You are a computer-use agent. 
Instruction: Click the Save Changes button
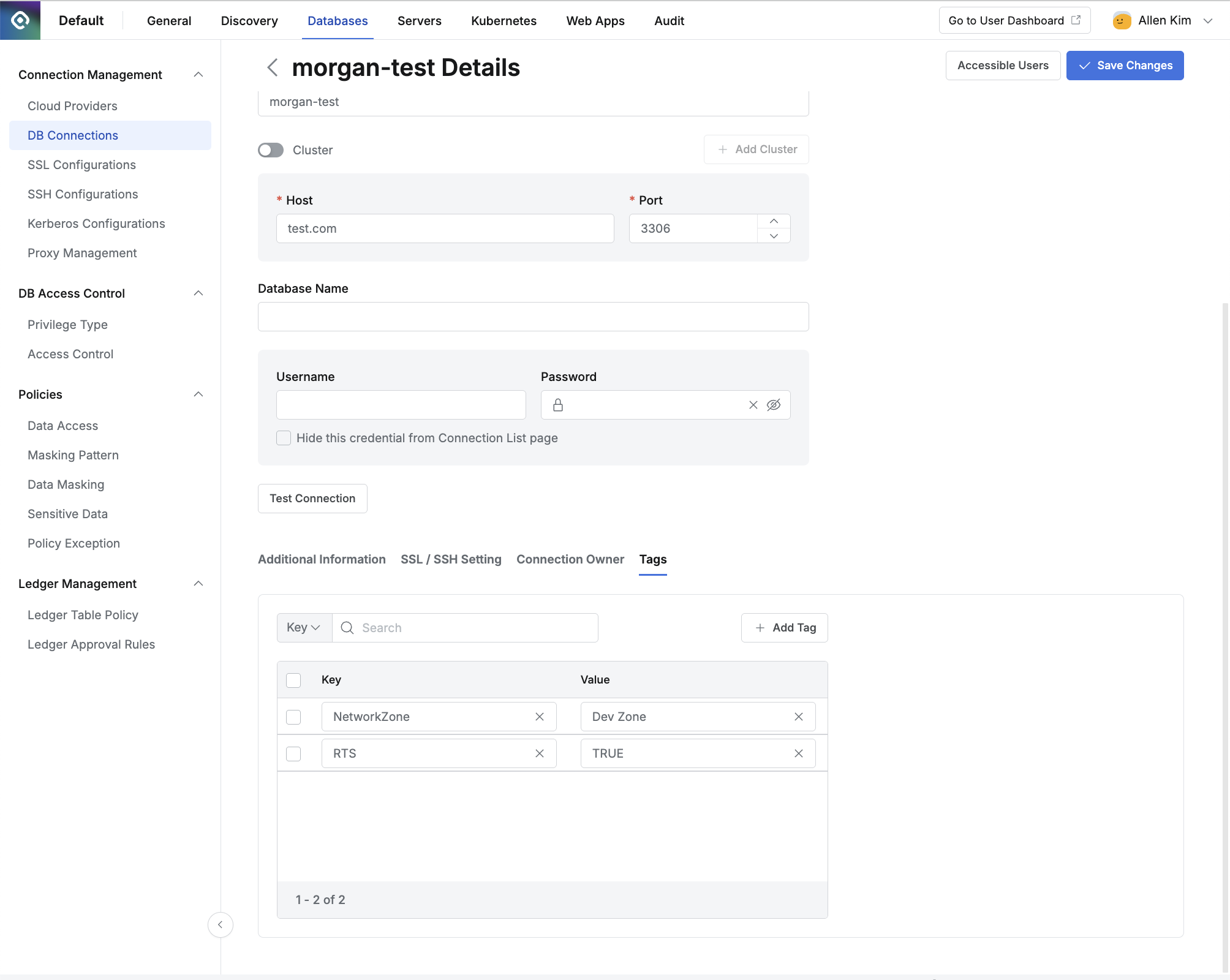(x=1125, y=66)
